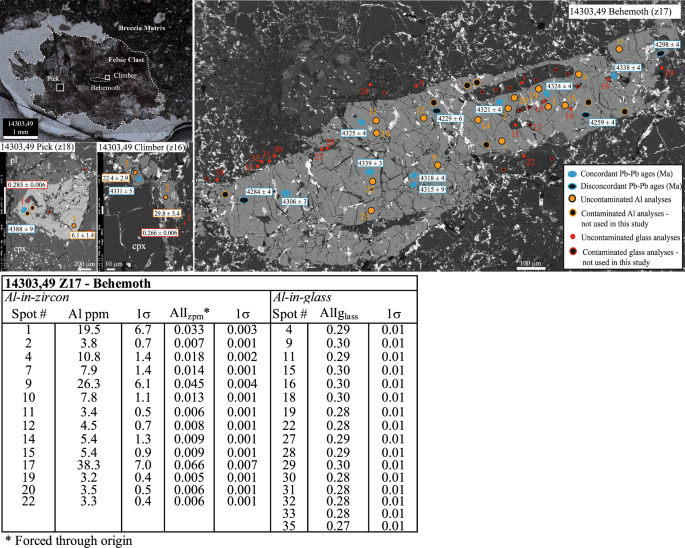This screenshot has width=685, height=548.
Task: Click the 'Al-in-zircon' table section header
Action: pyautogui.click(x=37, y=297)
